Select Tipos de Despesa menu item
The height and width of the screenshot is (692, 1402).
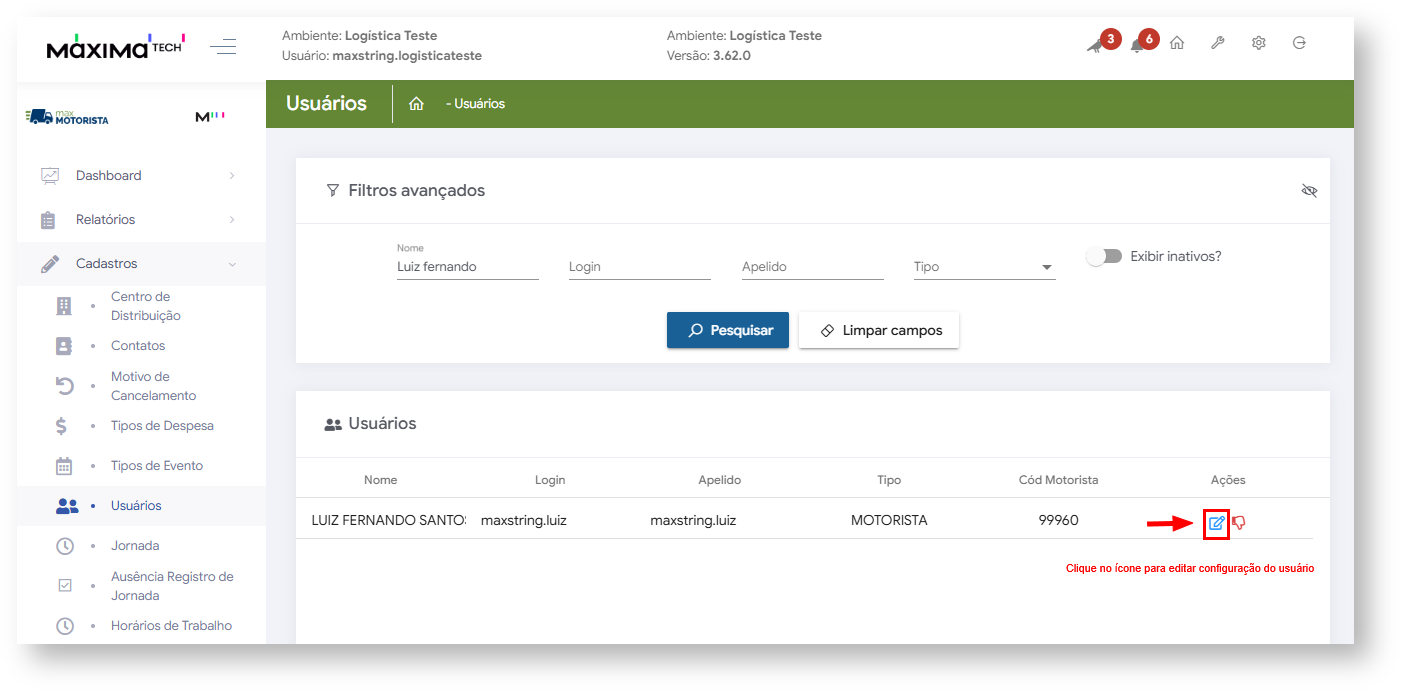tap(162, 426)
